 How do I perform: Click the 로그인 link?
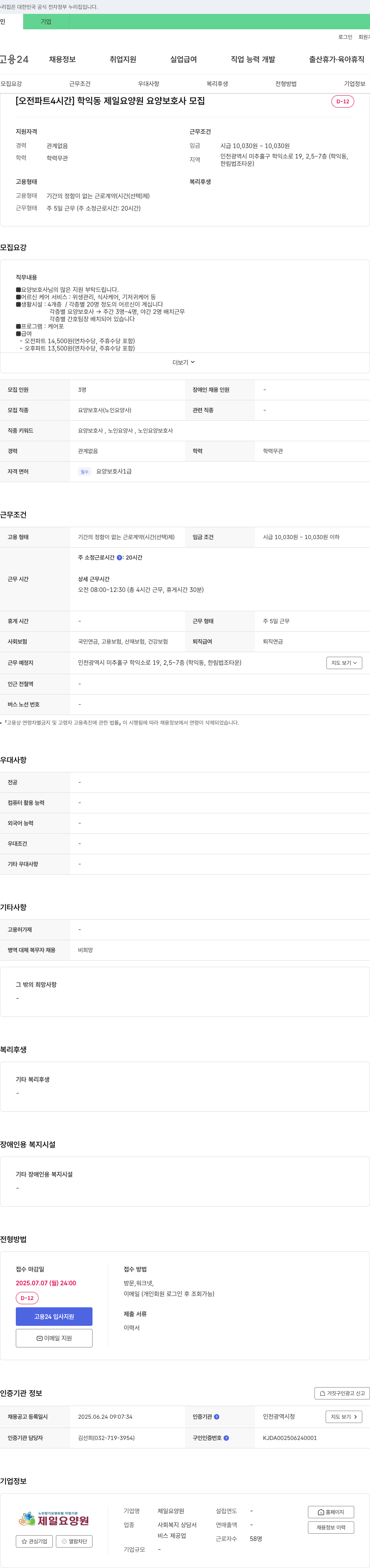345,37
